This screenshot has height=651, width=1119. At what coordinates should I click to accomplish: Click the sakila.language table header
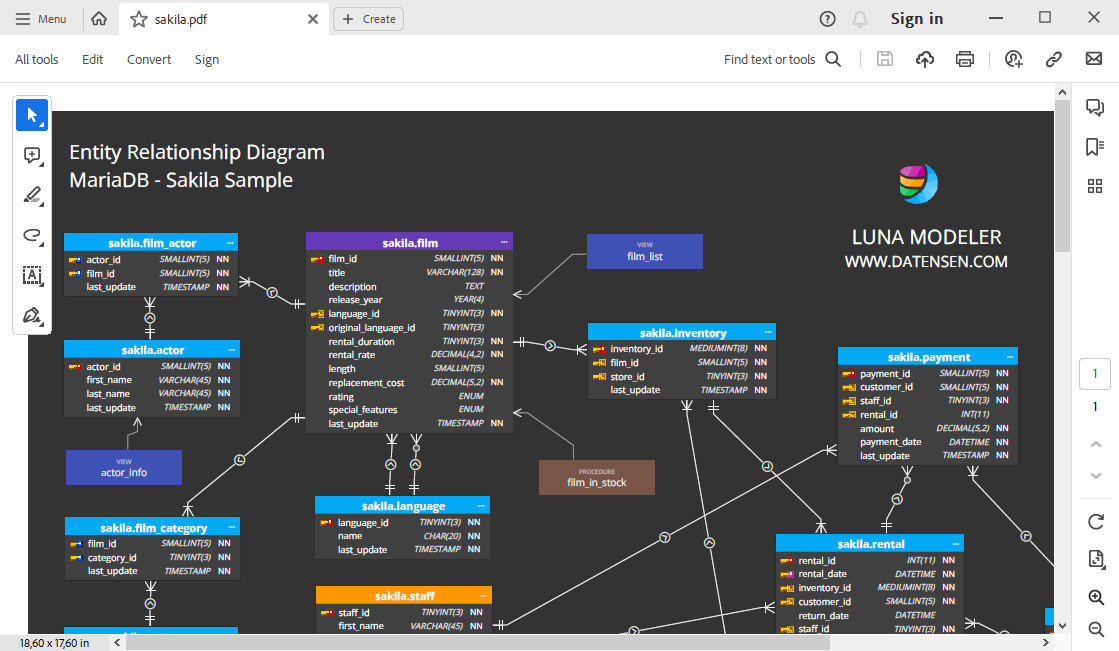[402, 505]
